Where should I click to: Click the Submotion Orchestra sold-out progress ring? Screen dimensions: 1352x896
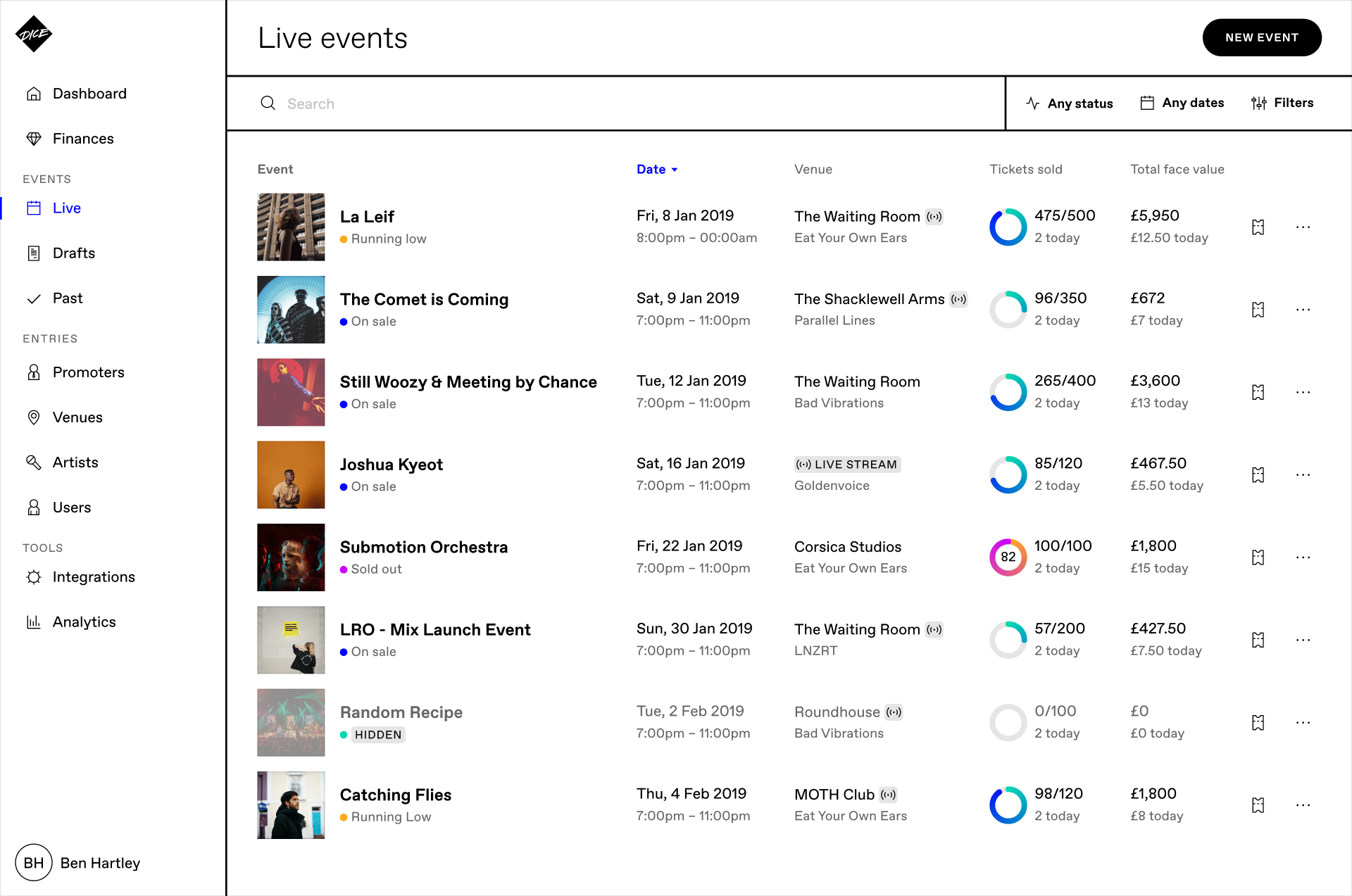[x=1007, y=557]
